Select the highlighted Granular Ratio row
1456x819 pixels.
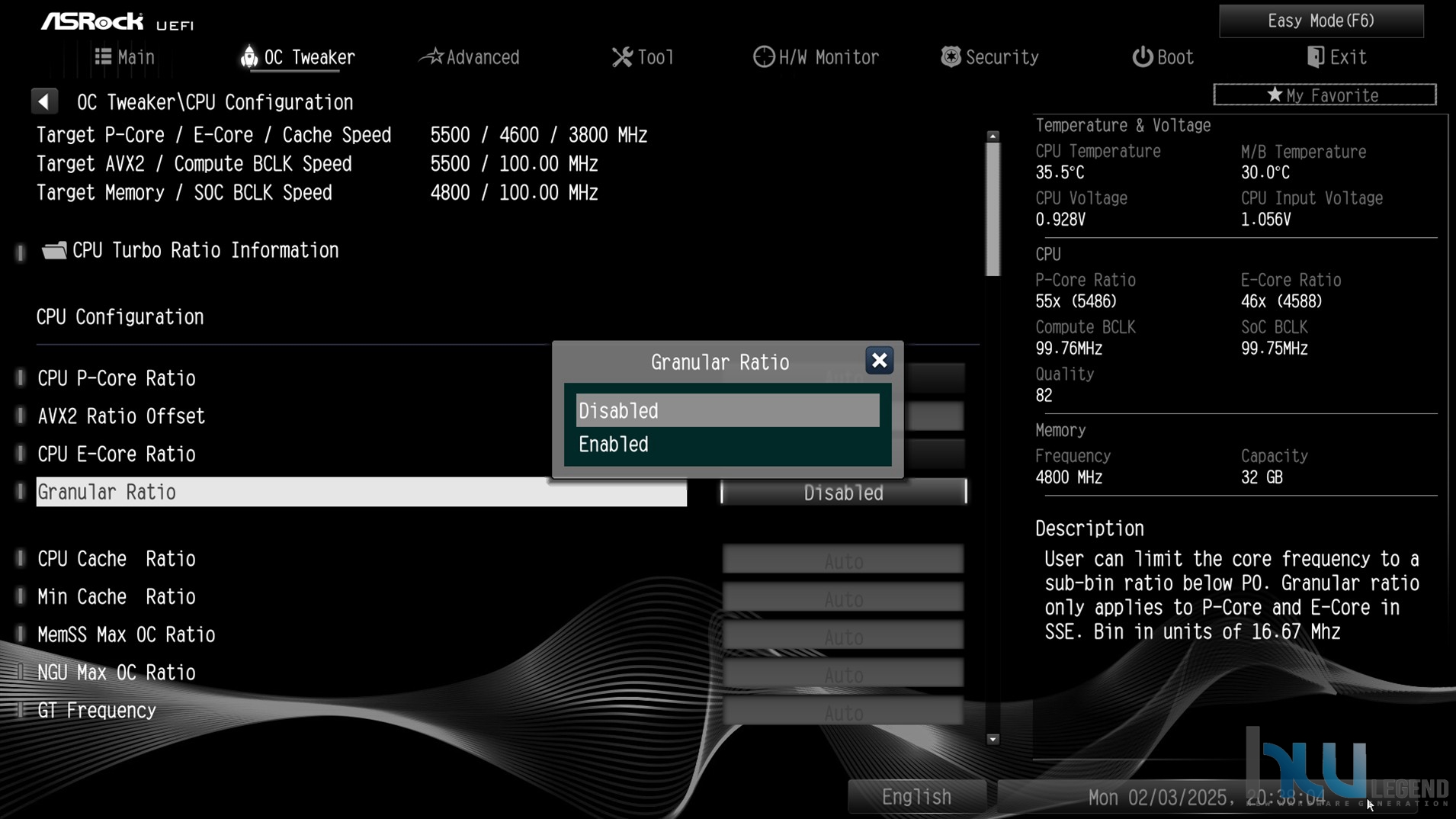[x=361, y=492]
